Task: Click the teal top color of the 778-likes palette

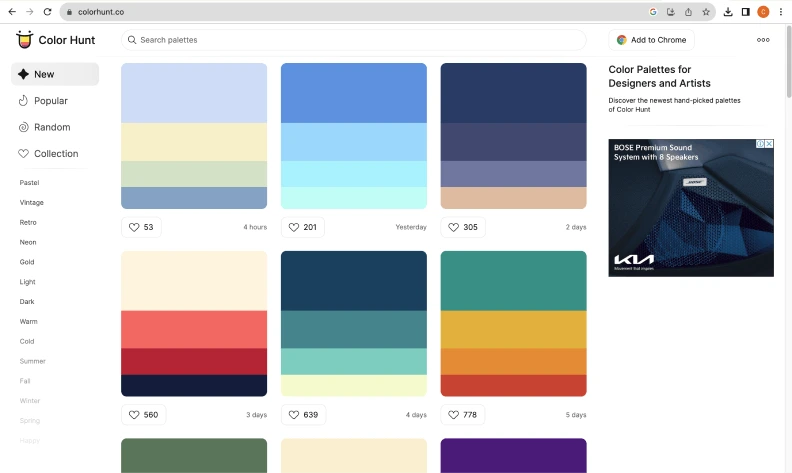Action: 513,280
